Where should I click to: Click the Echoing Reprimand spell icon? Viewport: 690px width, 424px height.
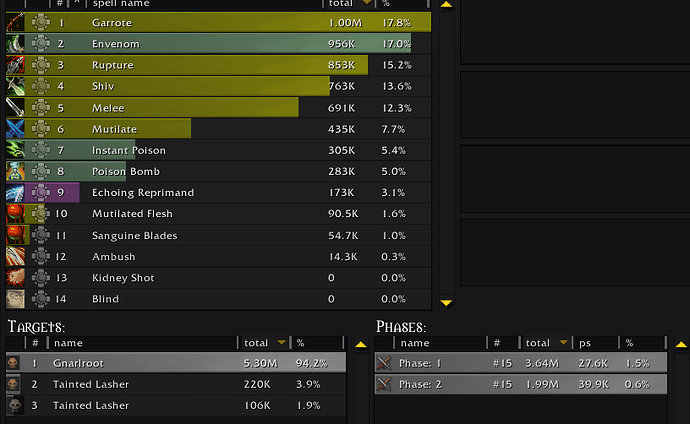pos(15,192)
